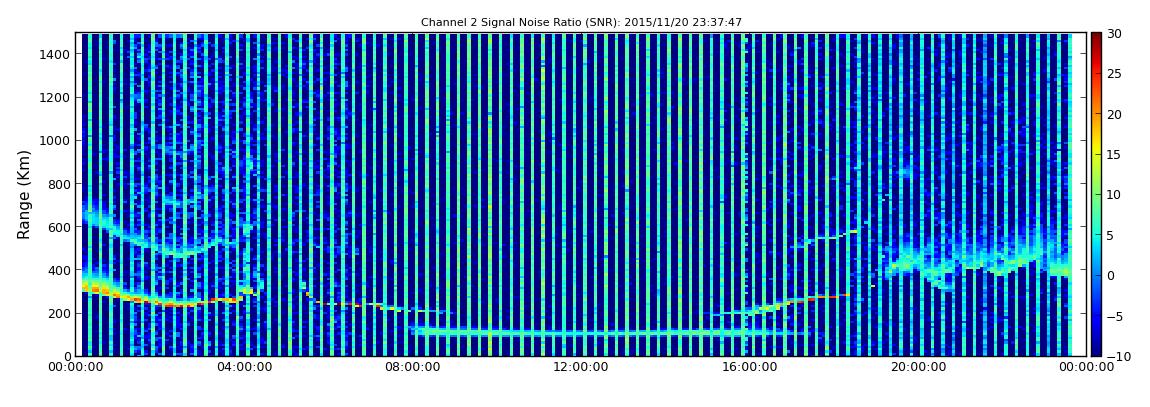Click the colorbar value 20
The image size is (1150, 407).
point(1113,114)
